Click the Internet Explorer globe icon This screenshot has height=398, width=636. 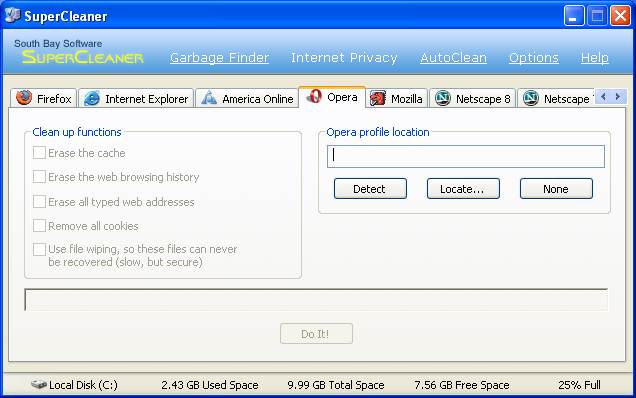click(x=92, y=98)
